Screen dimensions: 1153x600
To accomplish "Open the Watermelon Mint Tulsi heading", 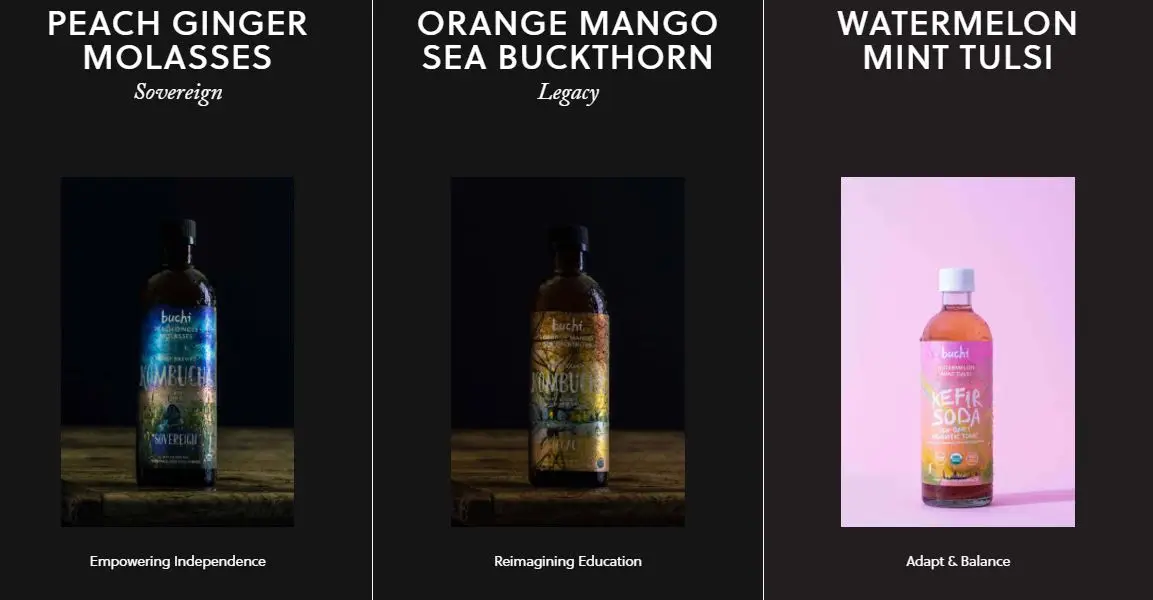I will [x=957, y=40].
